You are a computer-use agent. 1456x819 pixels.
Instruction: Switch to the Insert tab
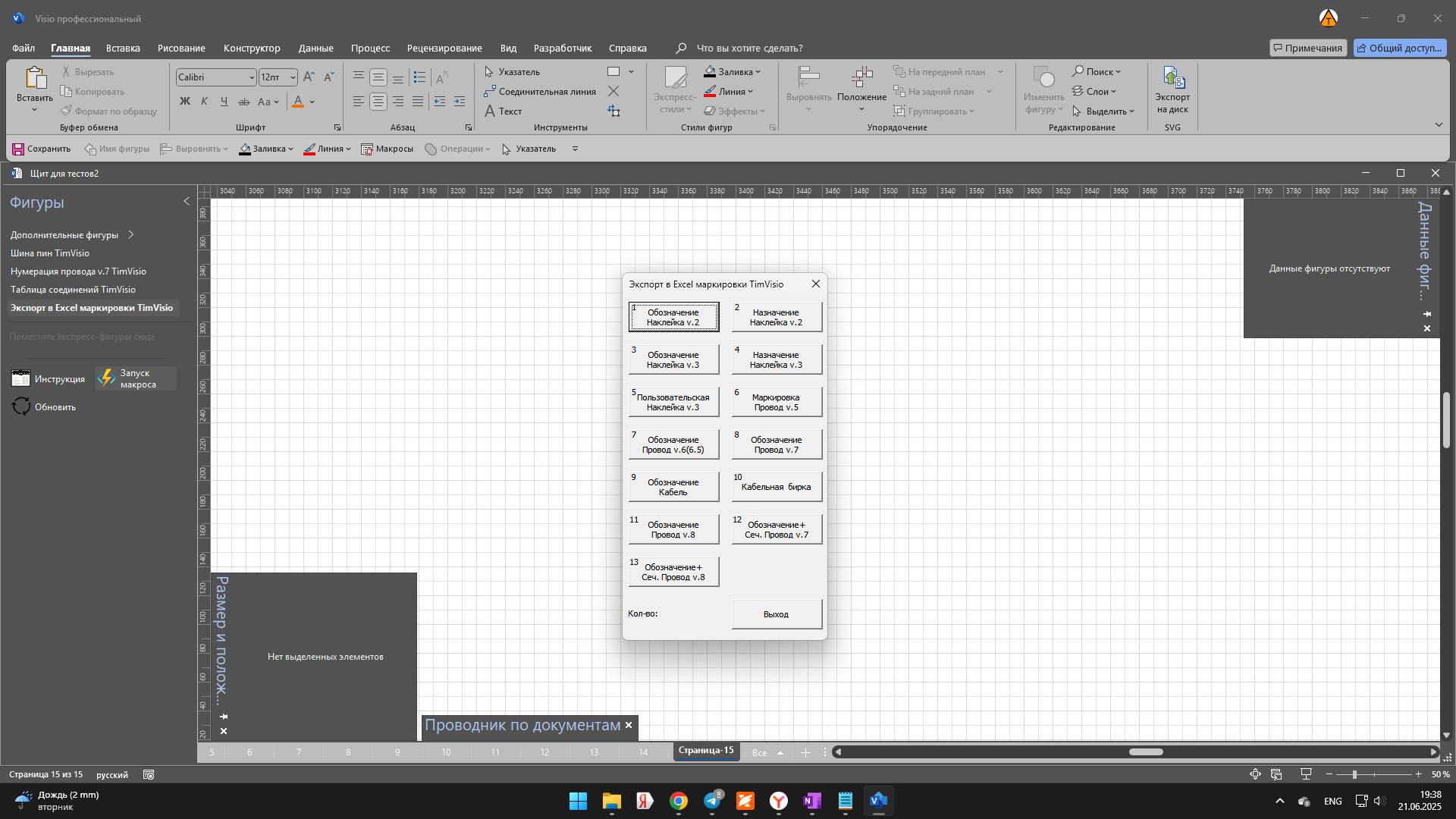[123, 48]
